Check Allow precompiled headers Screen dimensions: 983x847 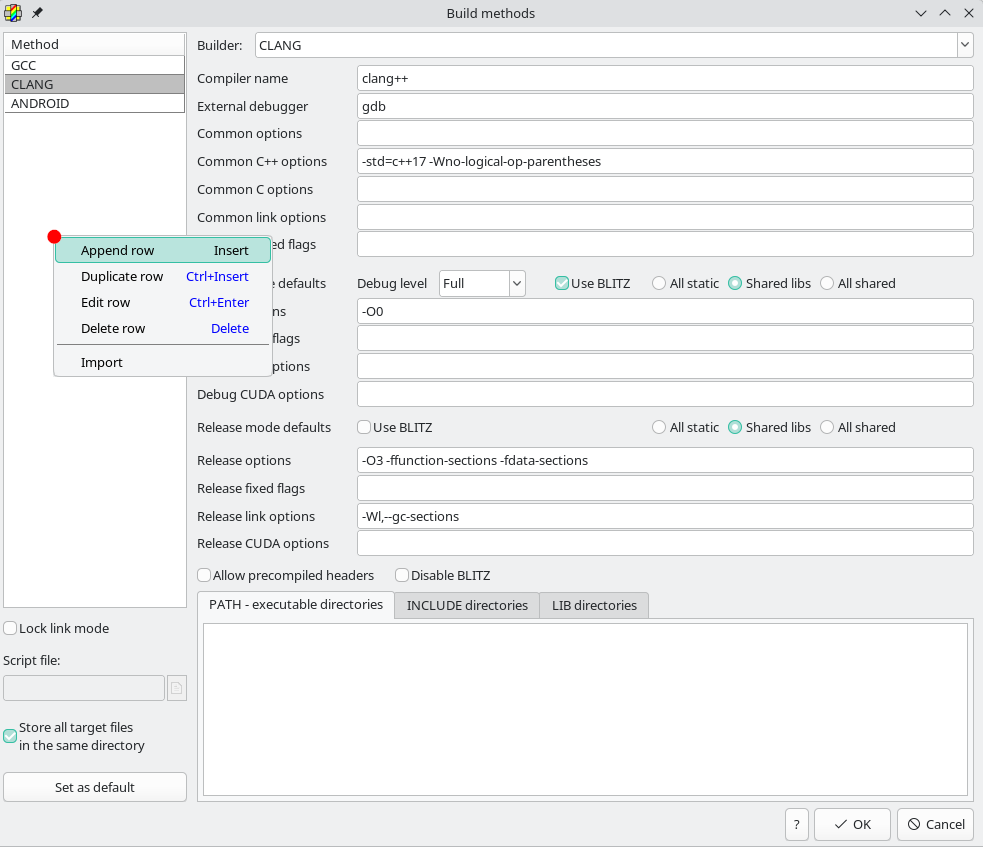(204, 575)
